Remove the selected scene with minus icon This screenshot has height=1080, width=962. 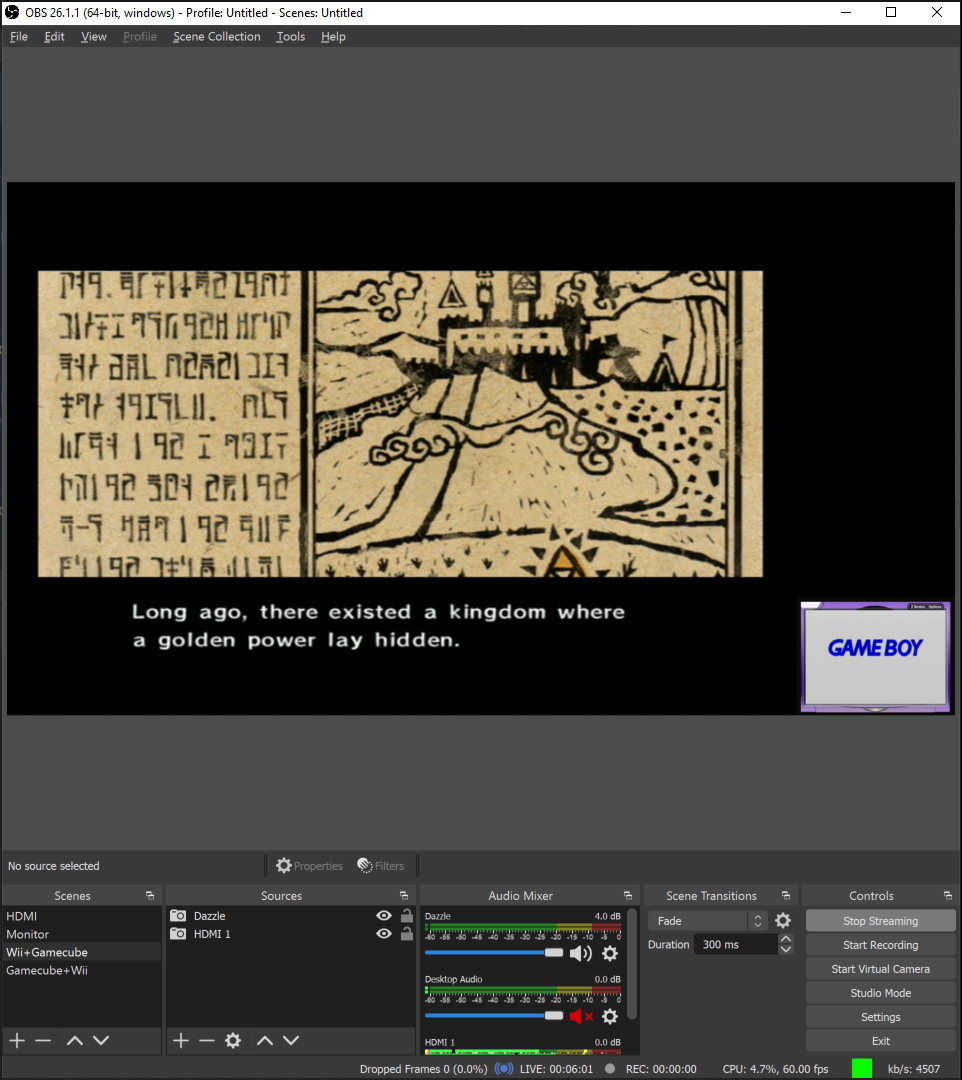[x=43, y=1041]
